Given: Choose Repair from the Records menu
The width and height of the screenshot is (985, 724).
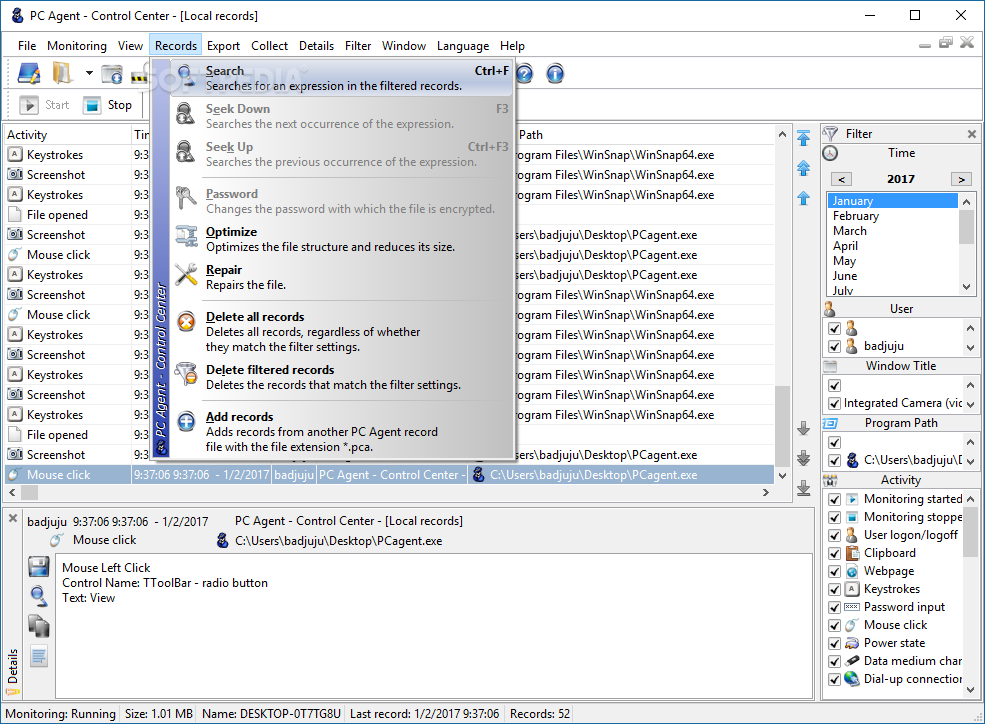Looking at the screenshot, I should tap(342, 277).
